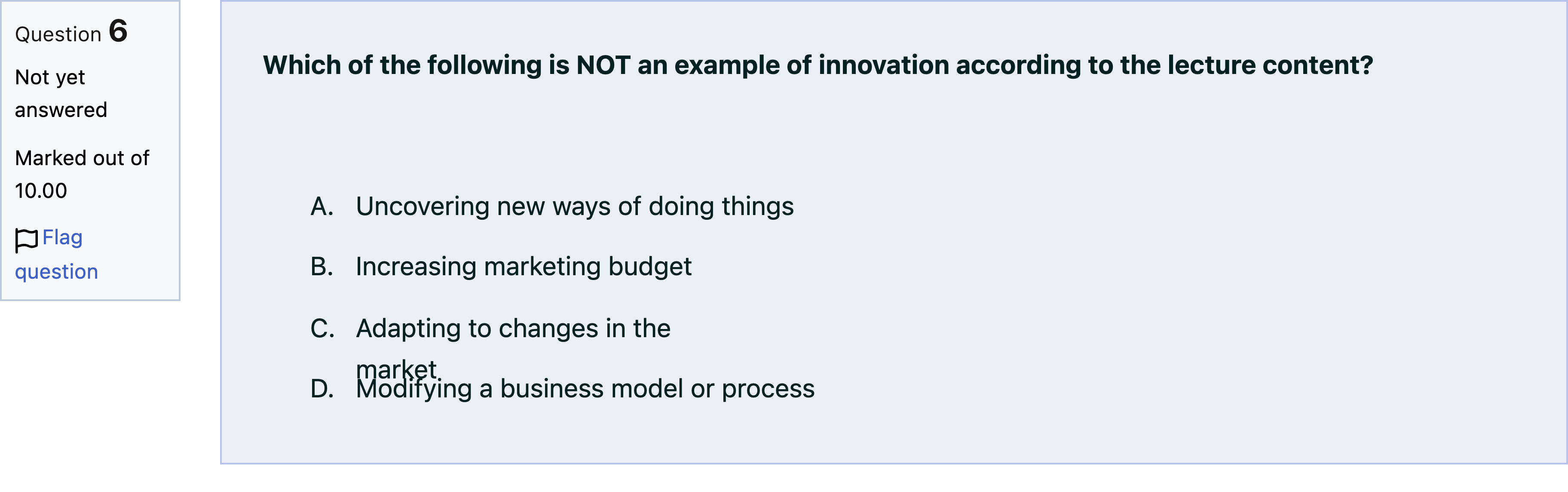Click the 'Not yet answered' status text
This screenshot has width=1568, height=492.
tap(61, 93)
